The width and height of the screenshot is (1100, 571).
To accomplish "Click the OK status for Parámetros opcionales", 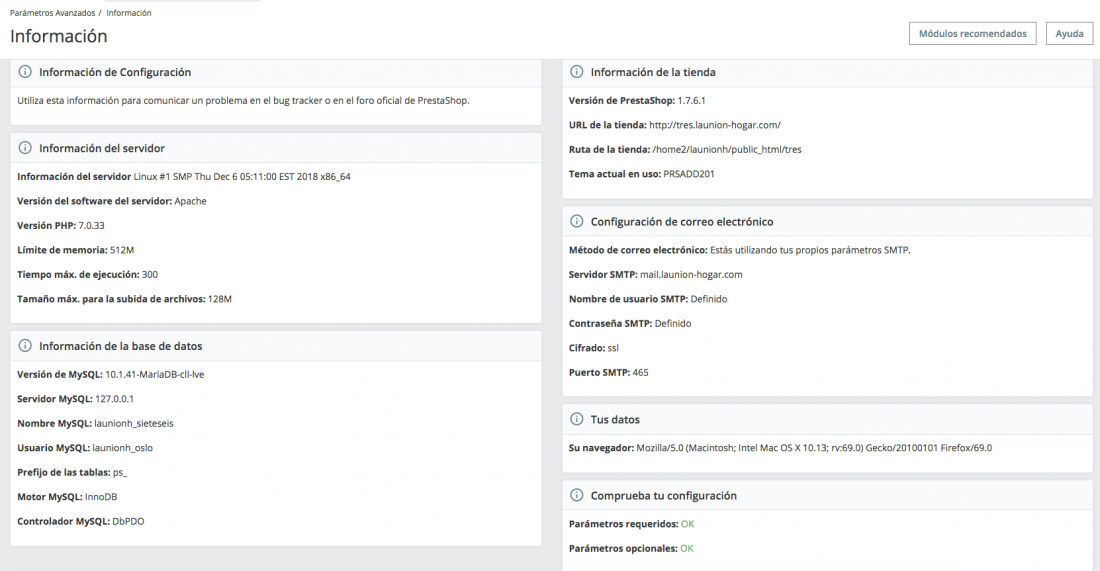I will point(687,549).
